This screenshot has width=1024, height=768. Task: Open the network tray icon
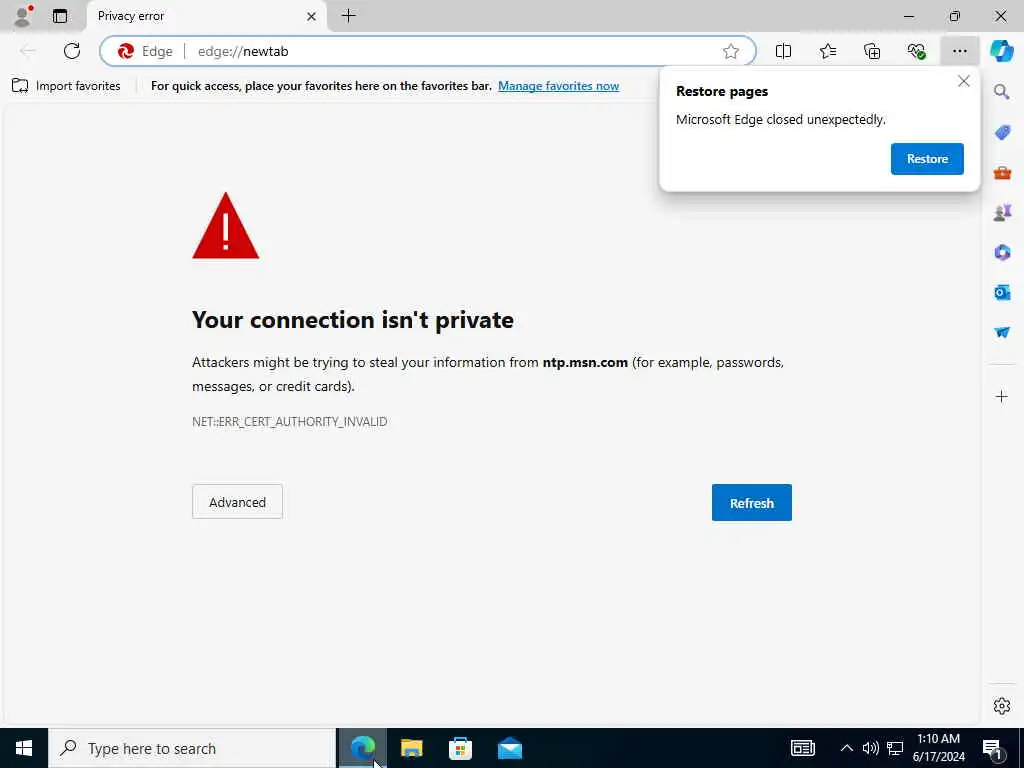click(x=895, y=748)
